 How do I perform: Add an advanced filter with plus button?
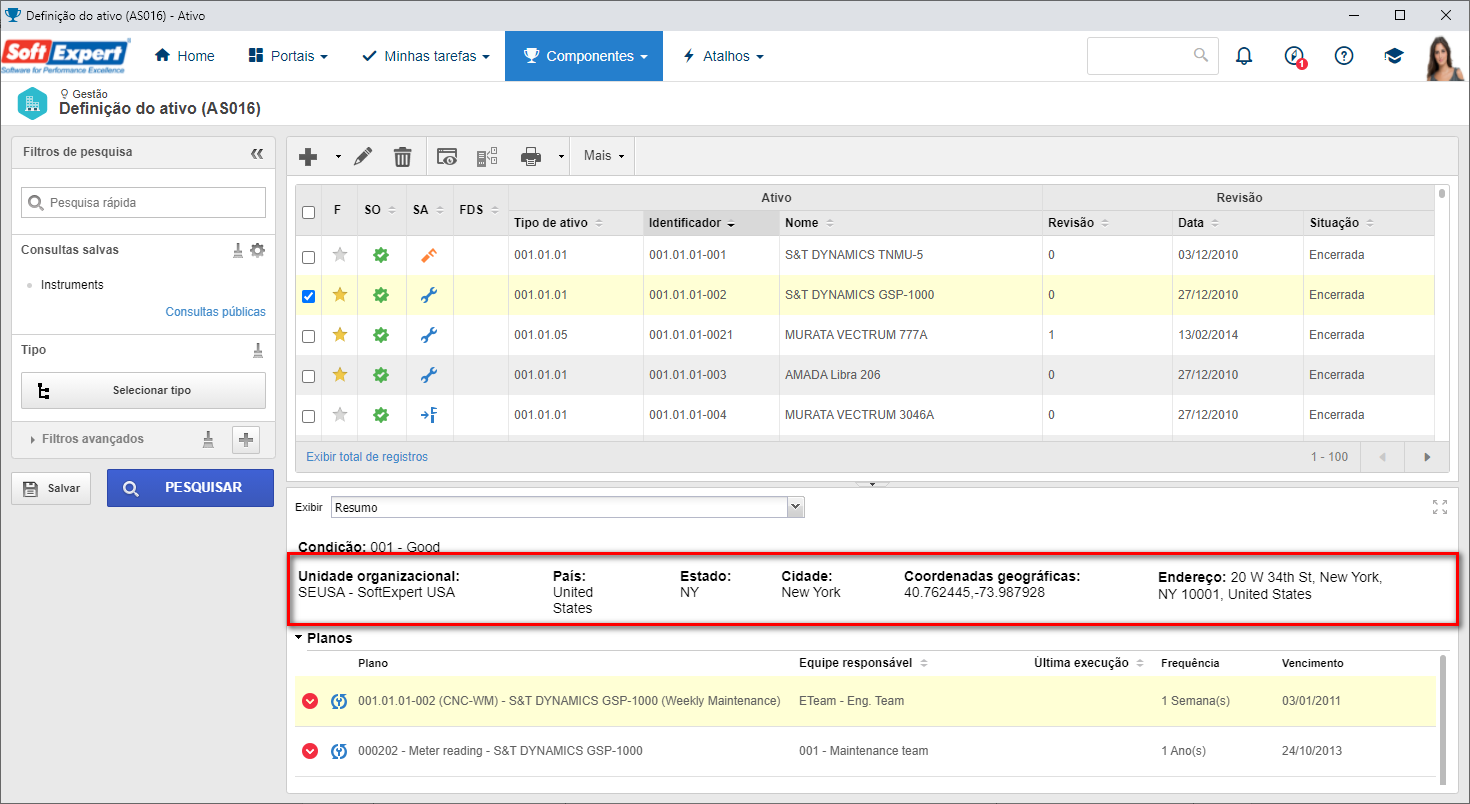tap(246, 439)
